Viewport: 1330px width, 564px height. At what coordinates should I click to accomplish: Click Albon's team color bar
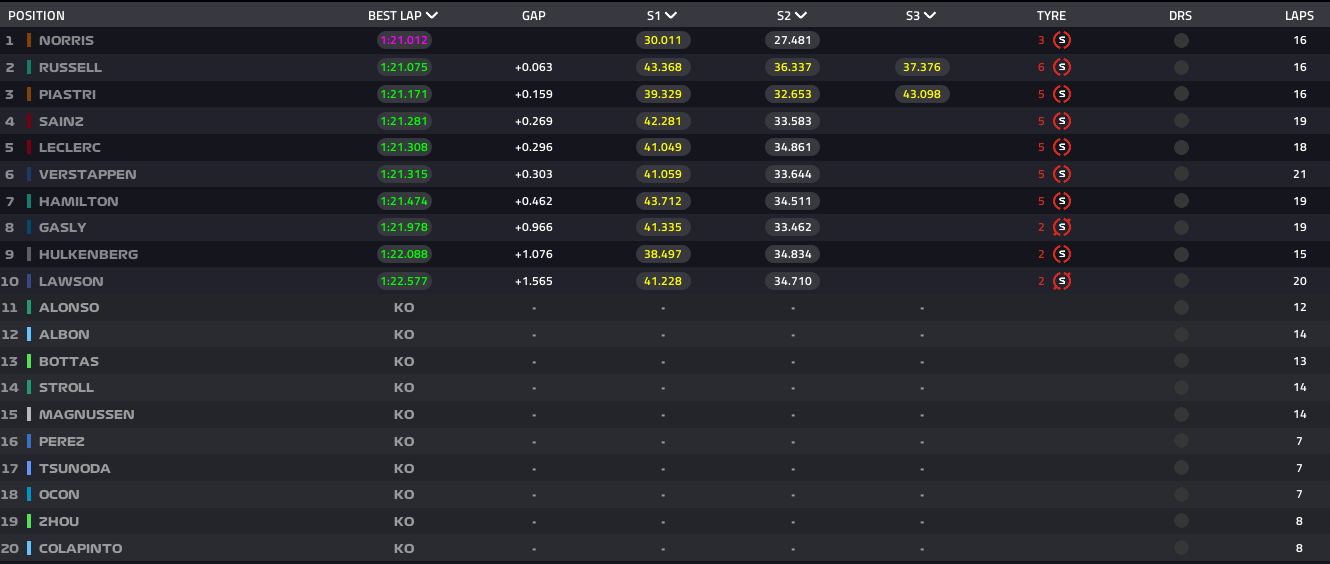[29, 334]
